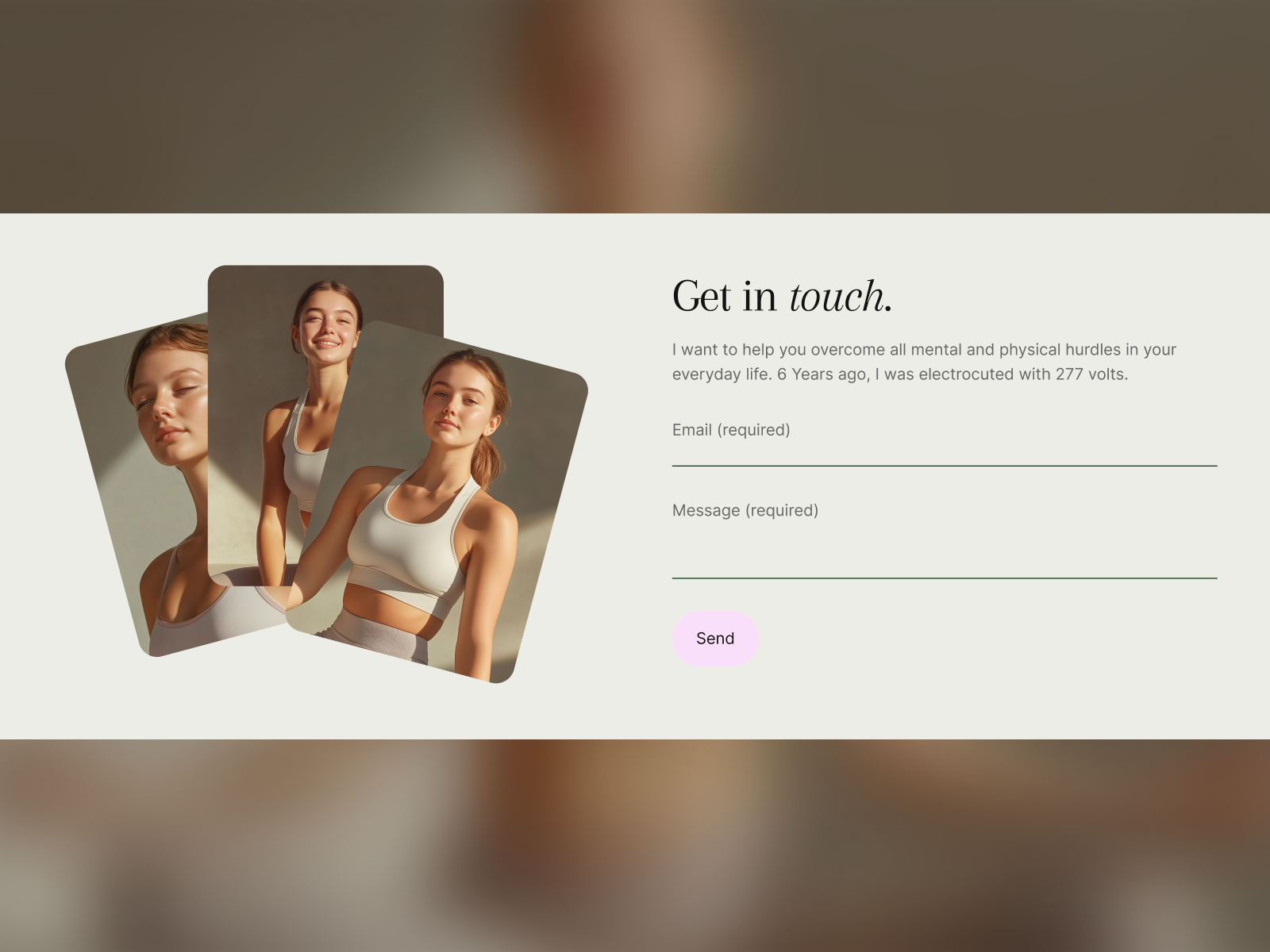
Task: Click the words "Get in" in the heading
Action: 724,297
